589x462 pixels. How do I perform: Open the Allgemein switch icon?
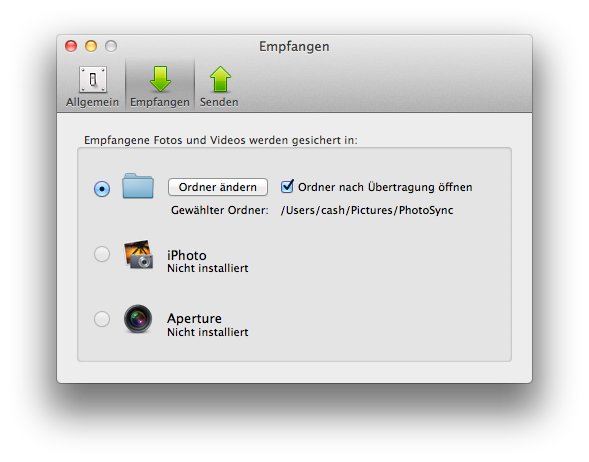click(x=93, y=80)
